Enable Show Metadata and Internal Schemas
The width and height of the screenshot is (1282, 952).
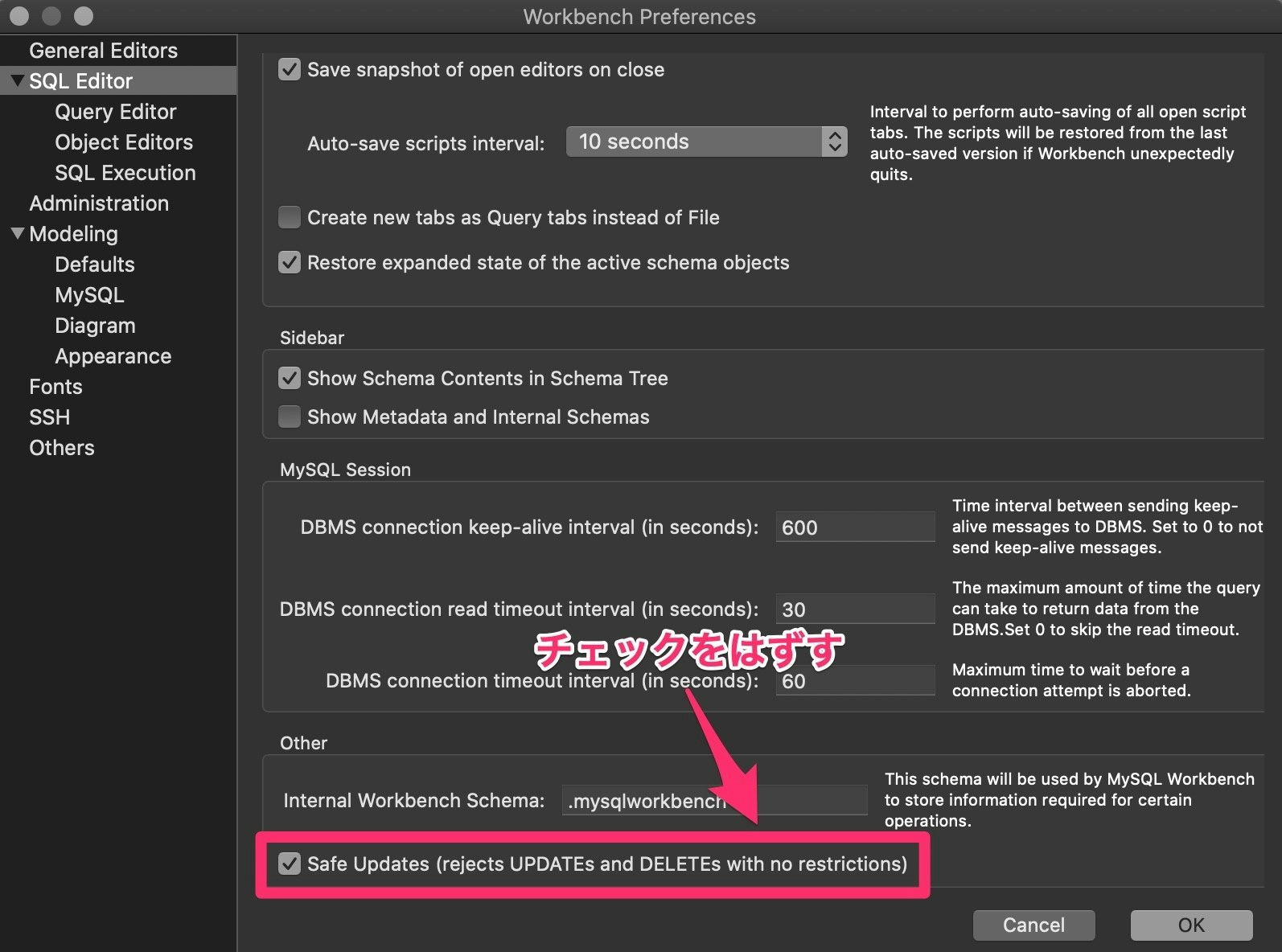pos(290,416)
